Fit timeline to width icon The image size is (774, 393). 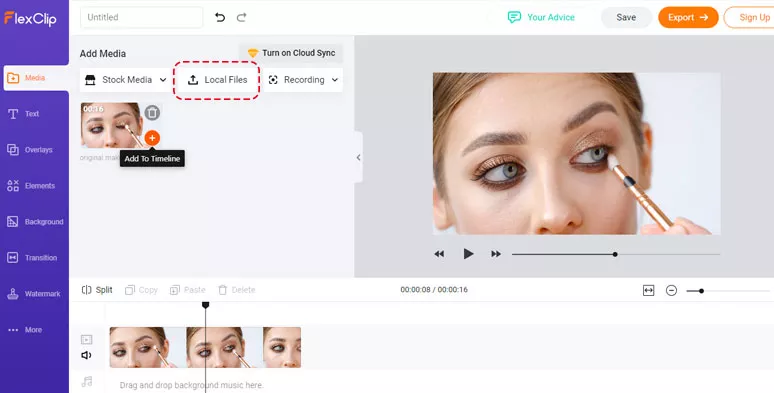(x=649, y=290)
